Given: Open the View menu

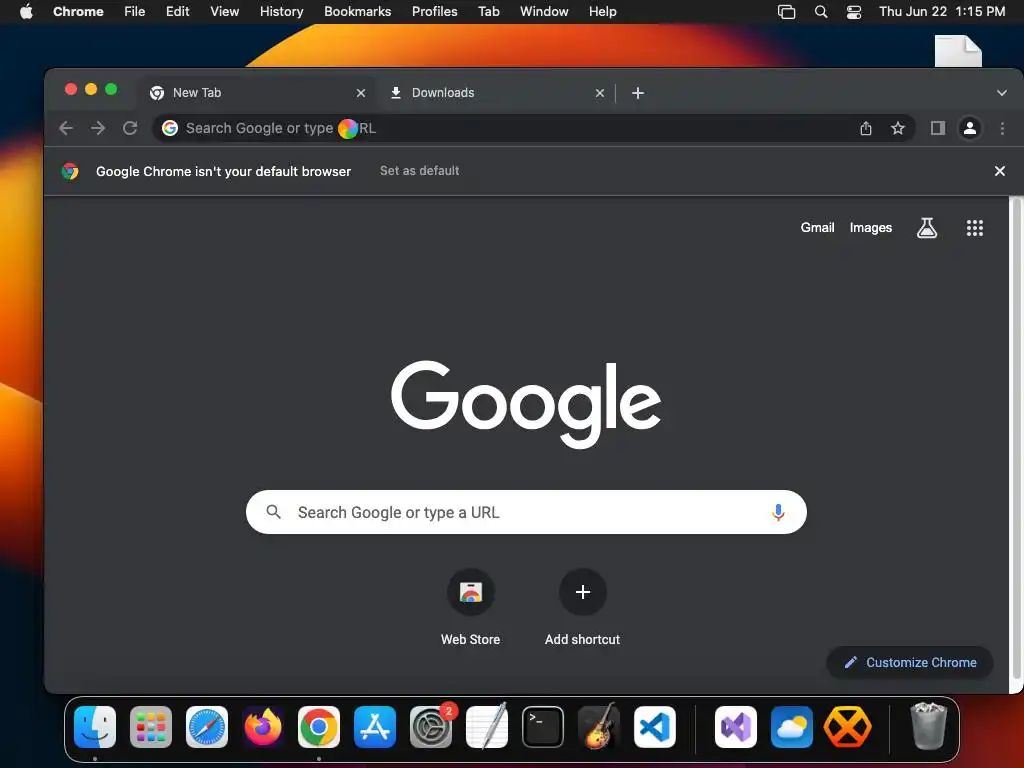Looking at the screenshot, I should pos(225,11).
